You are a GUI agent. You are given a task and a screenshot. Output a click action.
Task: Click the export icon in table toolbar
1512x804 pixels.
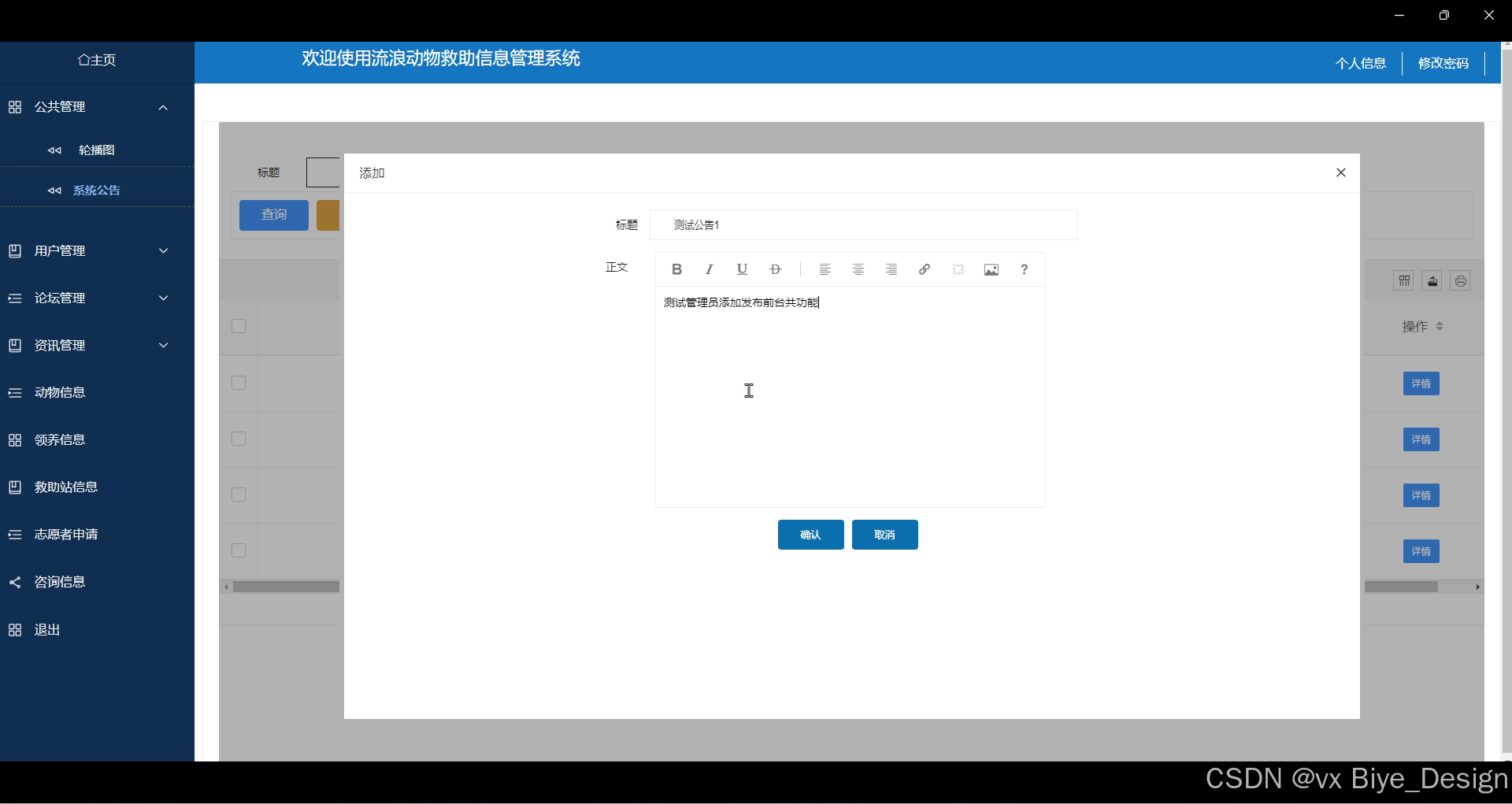[x=1432, y=281]
